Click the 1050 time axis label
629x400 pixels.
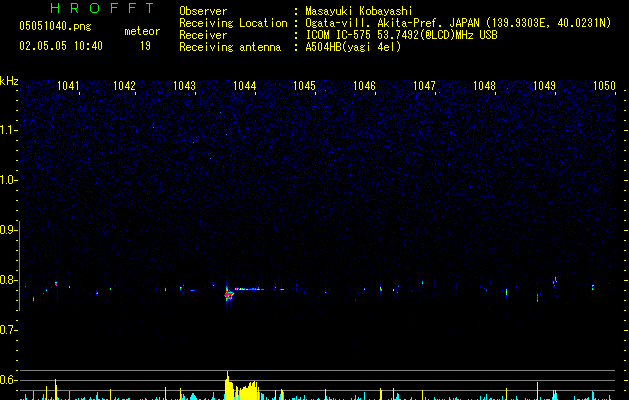point(604,86)
